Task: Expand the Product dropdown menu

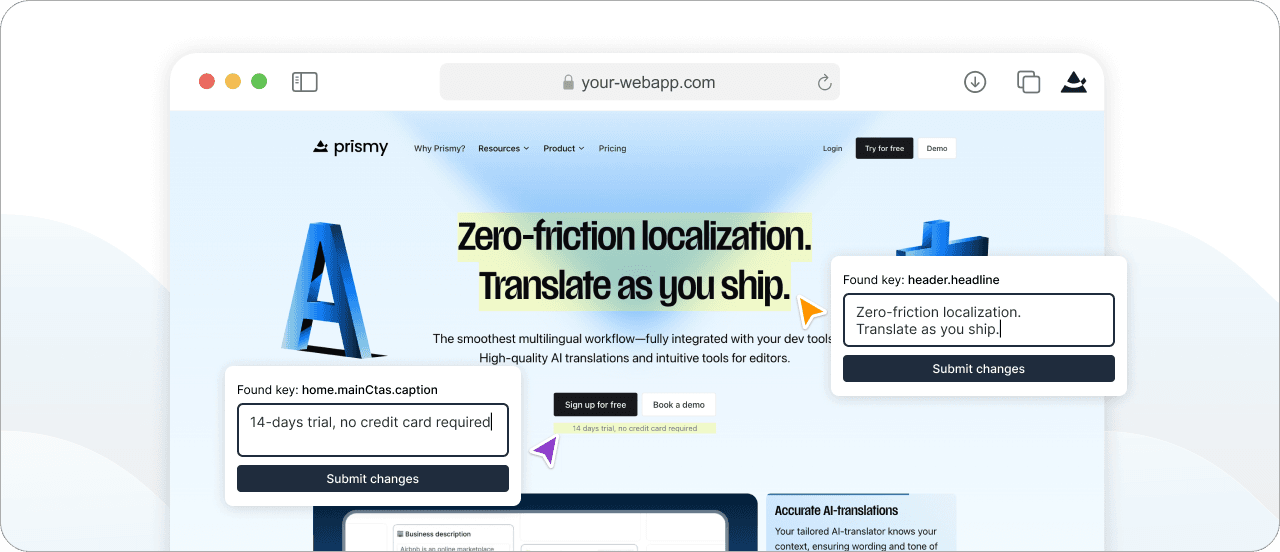Action: (x=563, y=149)
